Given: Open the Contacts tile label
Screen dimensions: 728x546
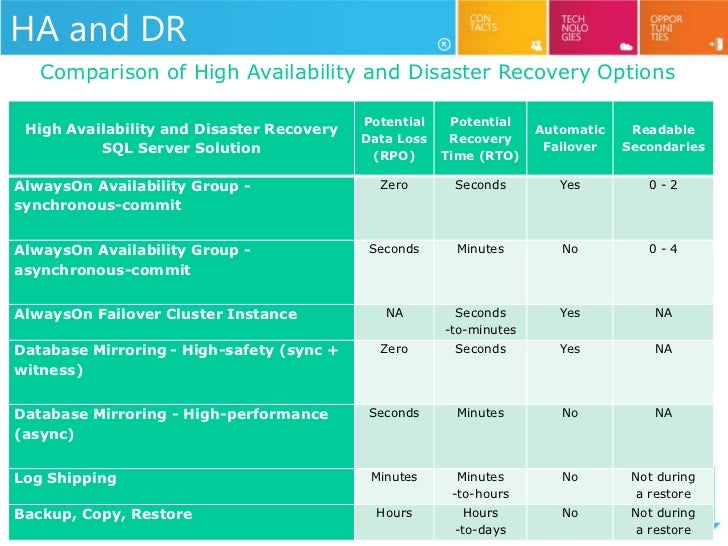Looking at the screenshot, I should point(483,23).
